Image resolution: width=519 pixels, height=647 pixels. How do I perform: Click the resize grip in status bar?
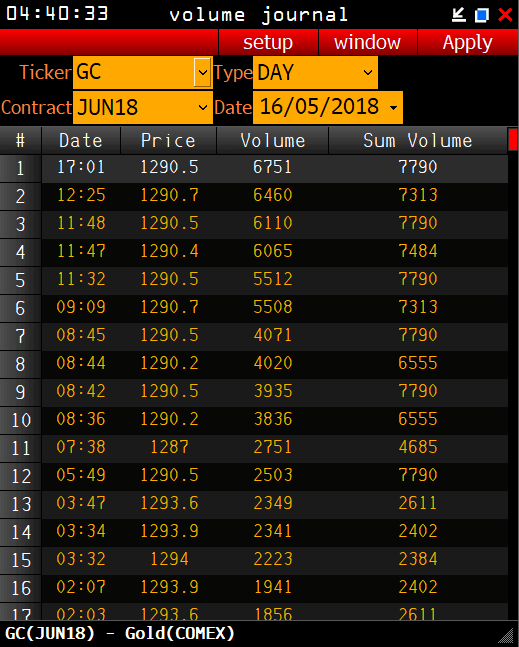point(507,636)
